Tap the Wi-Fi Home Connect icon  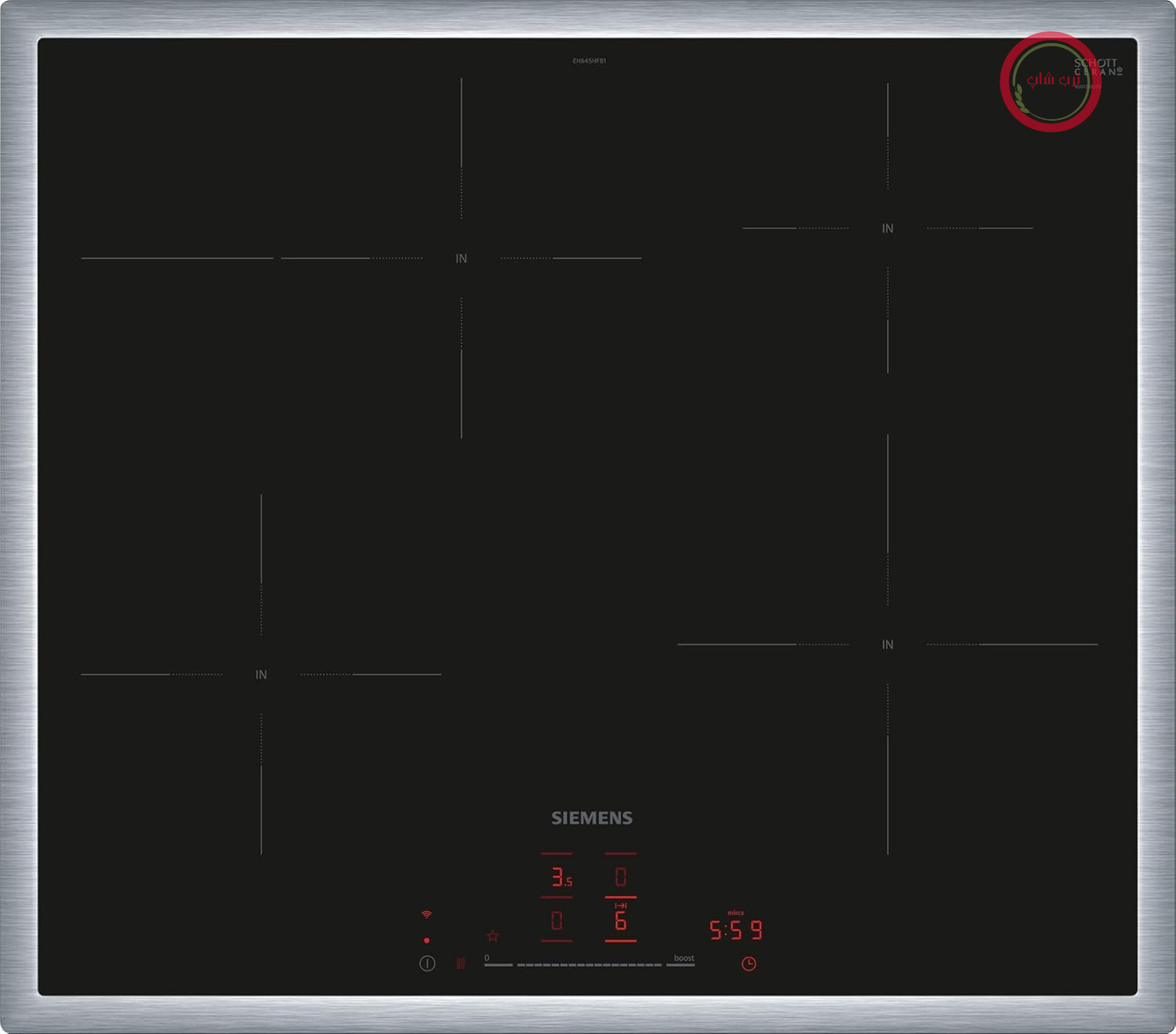pyautogui.click(x=426, y=915)
